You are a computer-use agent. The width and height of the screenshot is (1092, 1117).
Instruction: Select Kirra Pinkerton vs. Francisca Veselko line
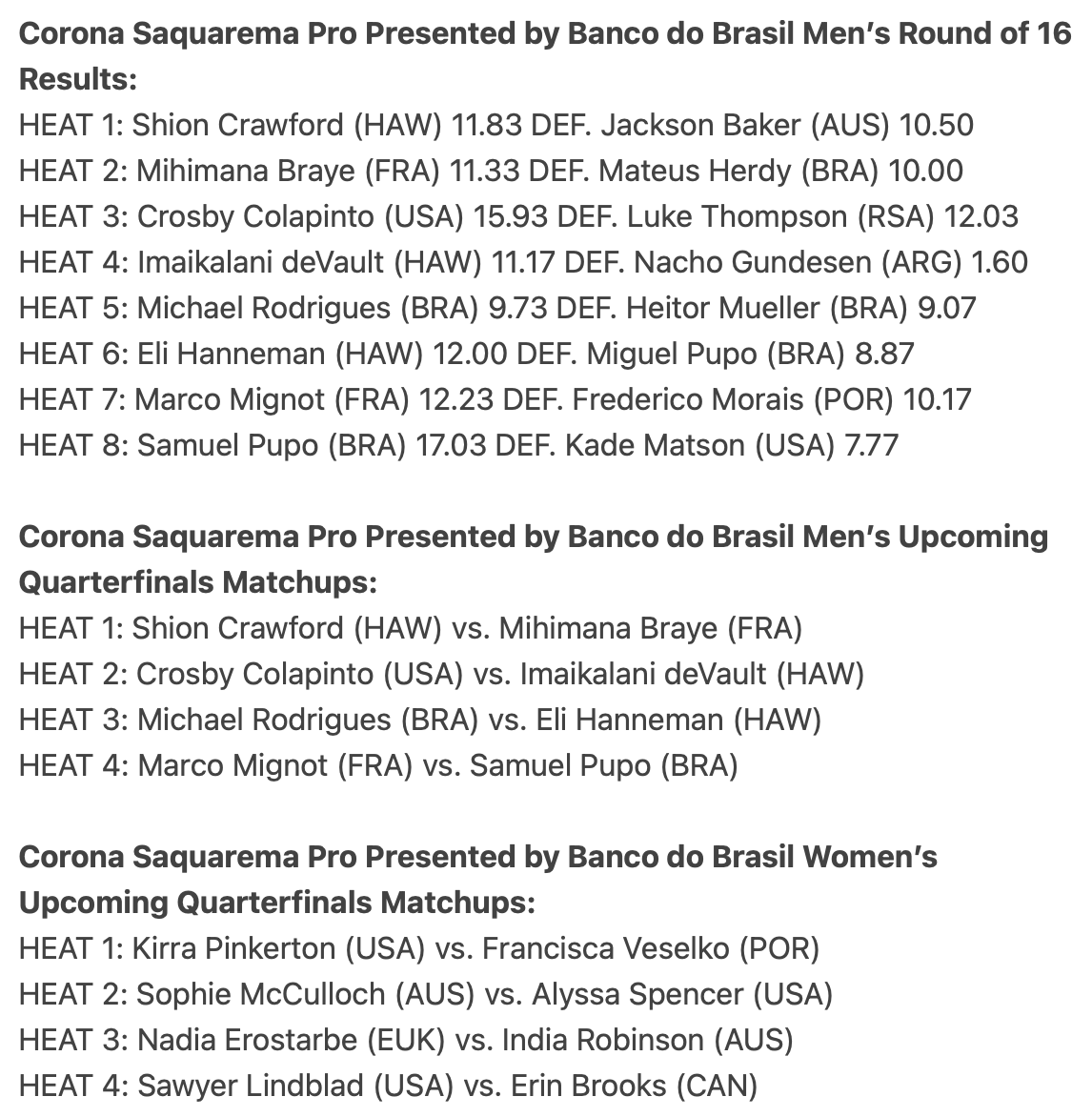(419, 948)
